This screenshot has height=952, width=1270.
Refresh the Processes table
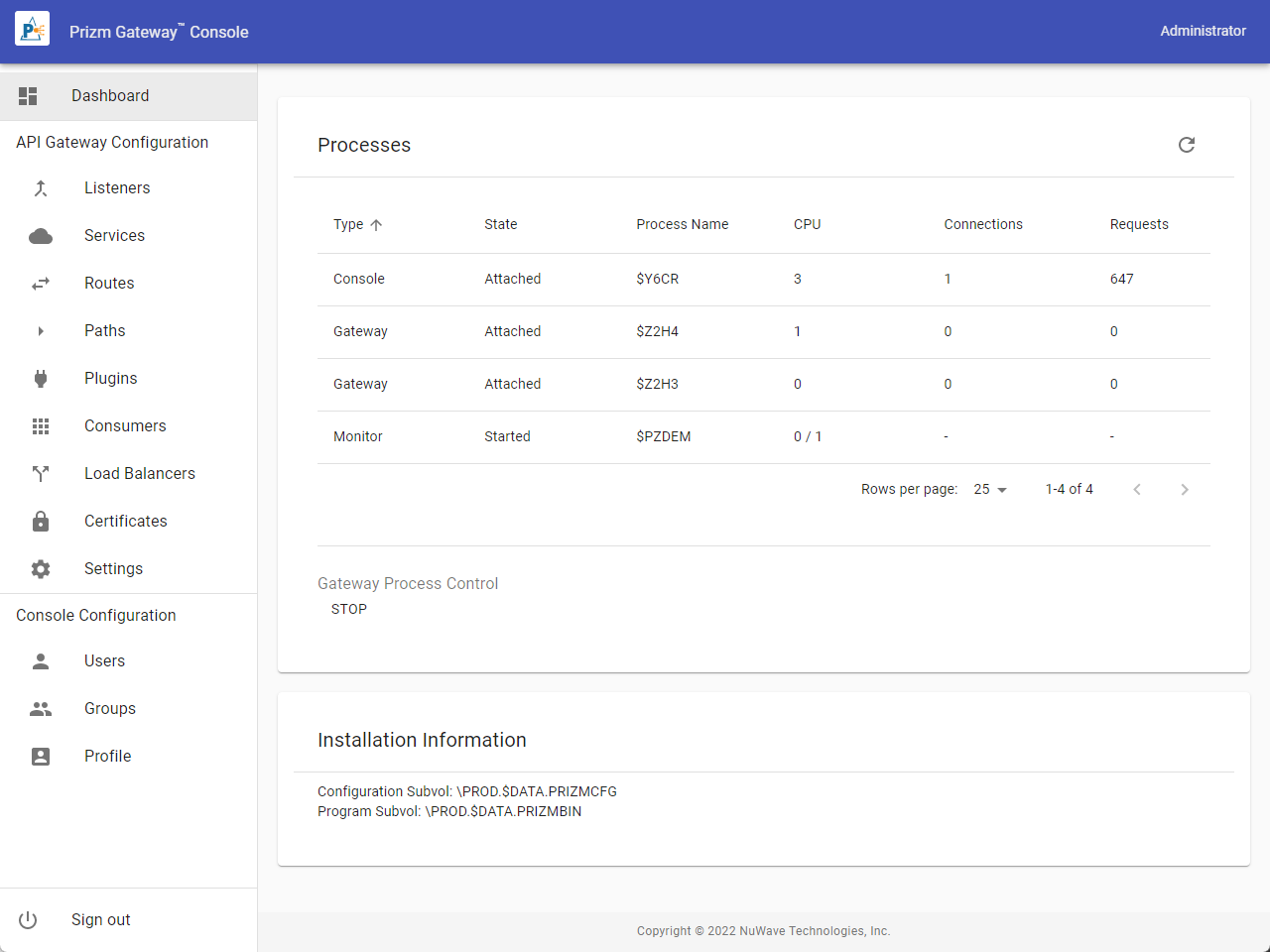tap(1186, 145)
